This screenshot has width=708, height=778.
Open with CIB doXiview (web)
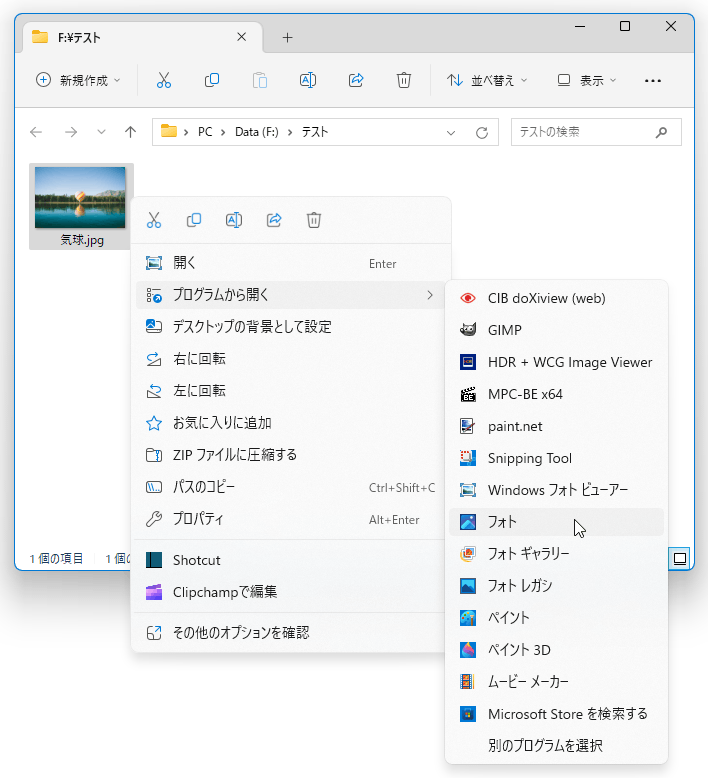click(556, 298)
